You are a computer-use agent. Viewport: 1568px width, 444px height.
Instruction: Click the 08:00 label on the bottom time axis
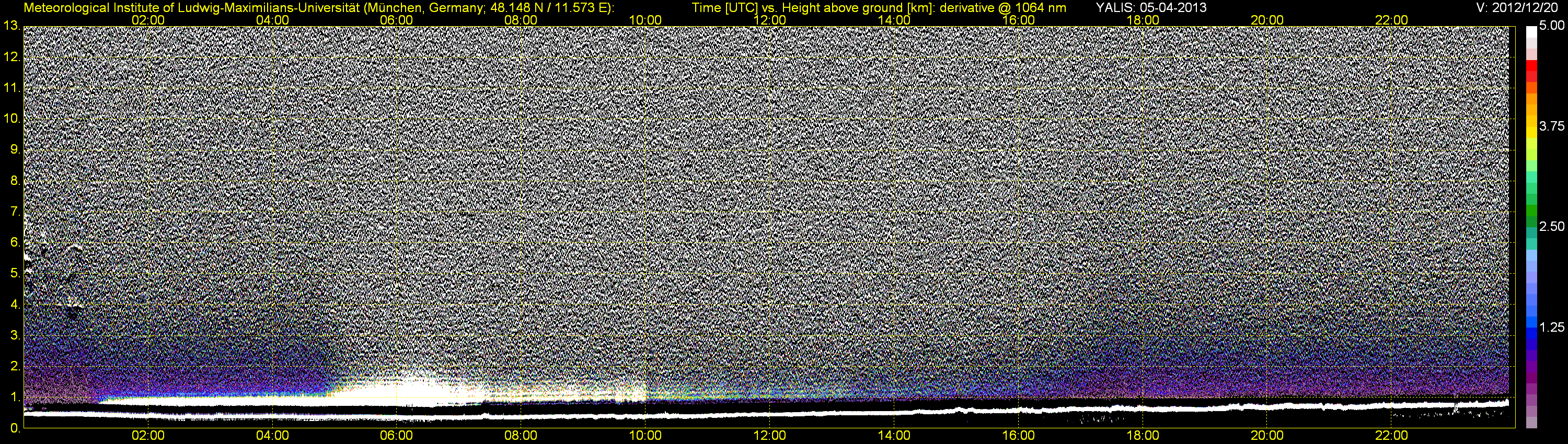click(521, 436)
